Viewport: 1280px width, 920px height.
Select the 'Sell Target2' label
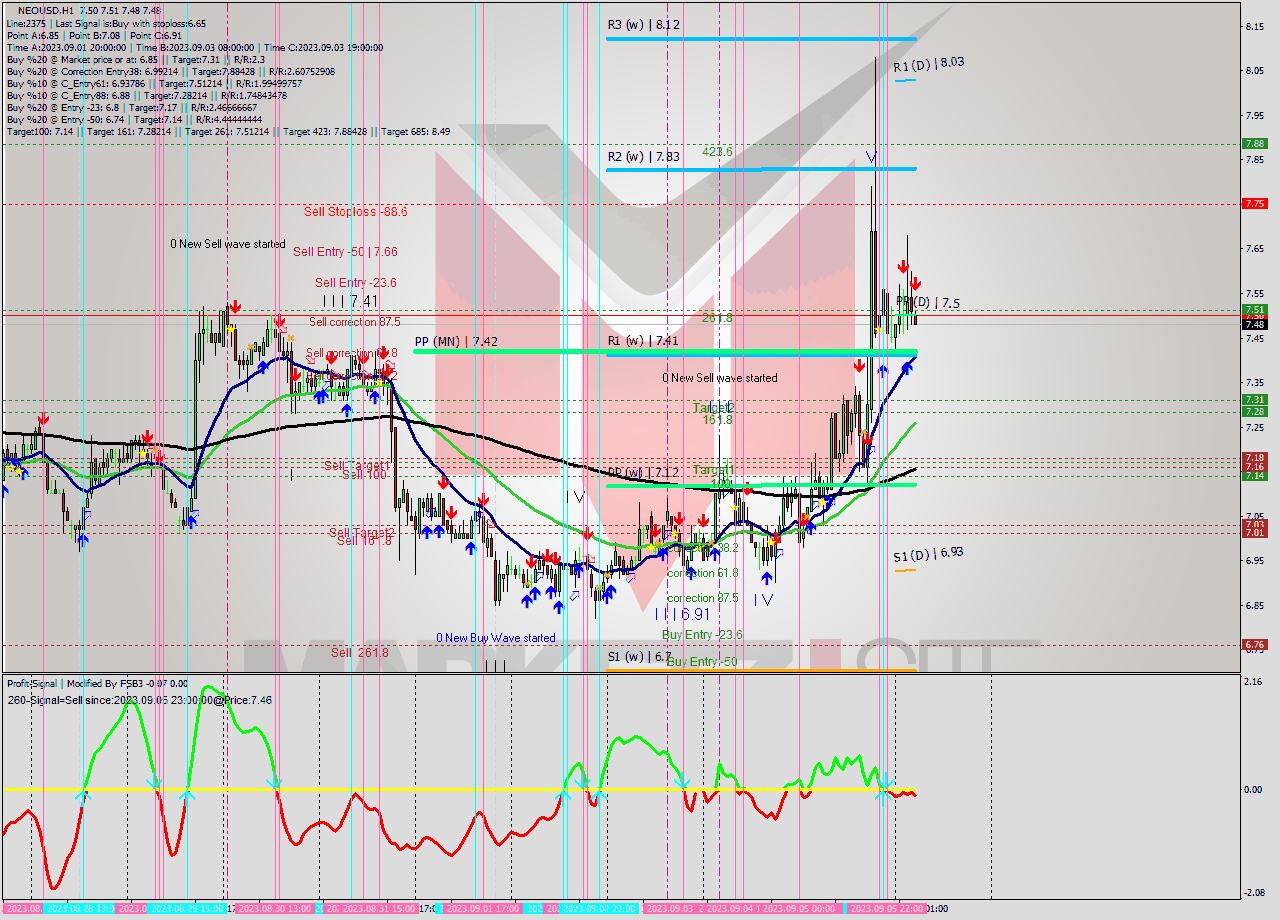pos(362,532)
